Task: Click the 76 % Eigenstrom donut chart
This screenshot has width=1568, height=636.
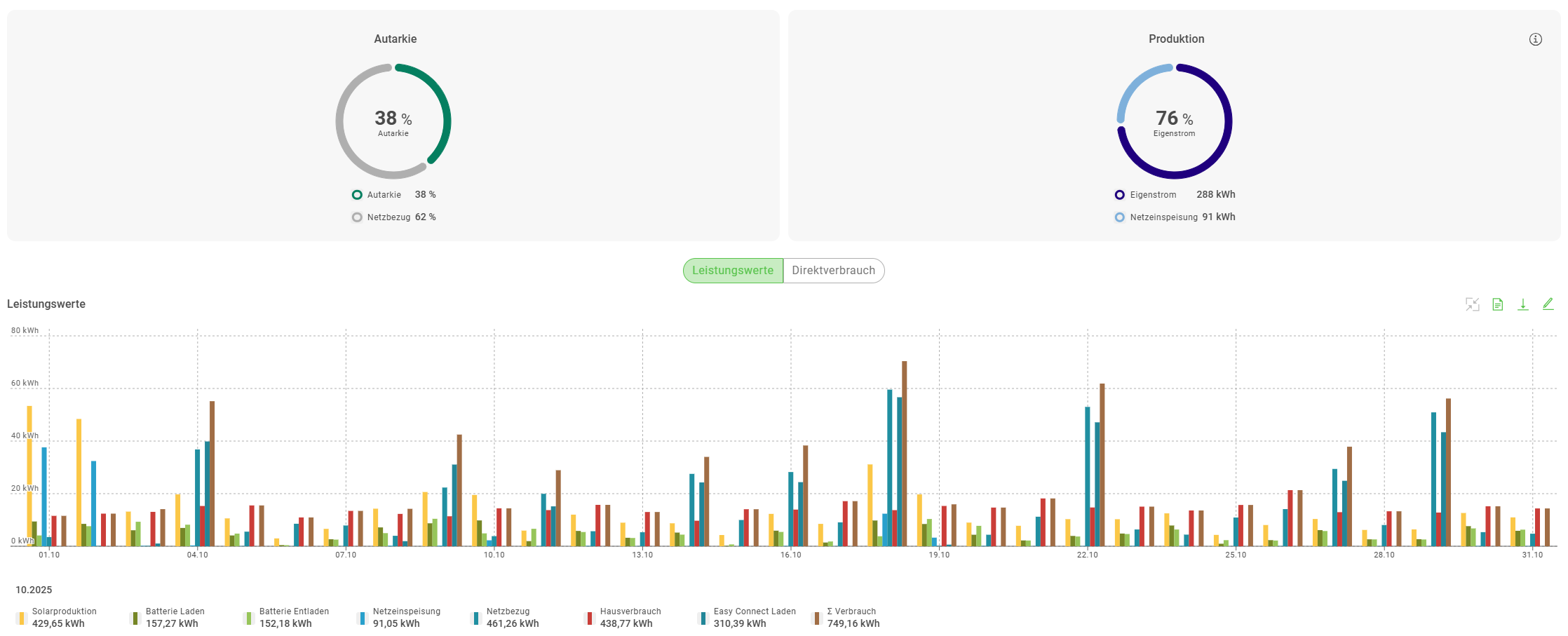Action: tap(1174, 121)
